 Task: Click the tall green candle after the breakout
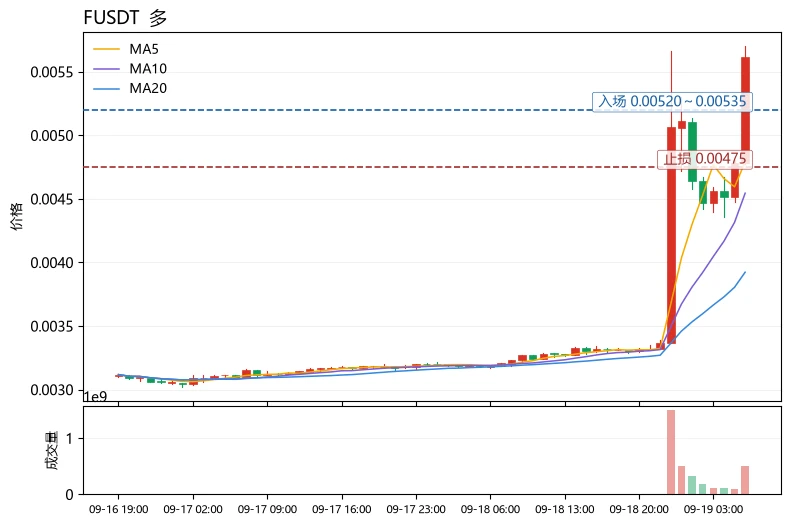coord(692,152)
